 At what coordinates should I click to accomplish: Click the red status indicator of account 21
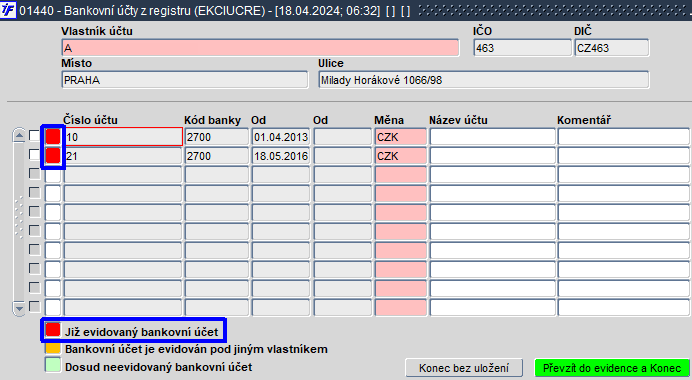pyautogui.click(x=53, y=155)
